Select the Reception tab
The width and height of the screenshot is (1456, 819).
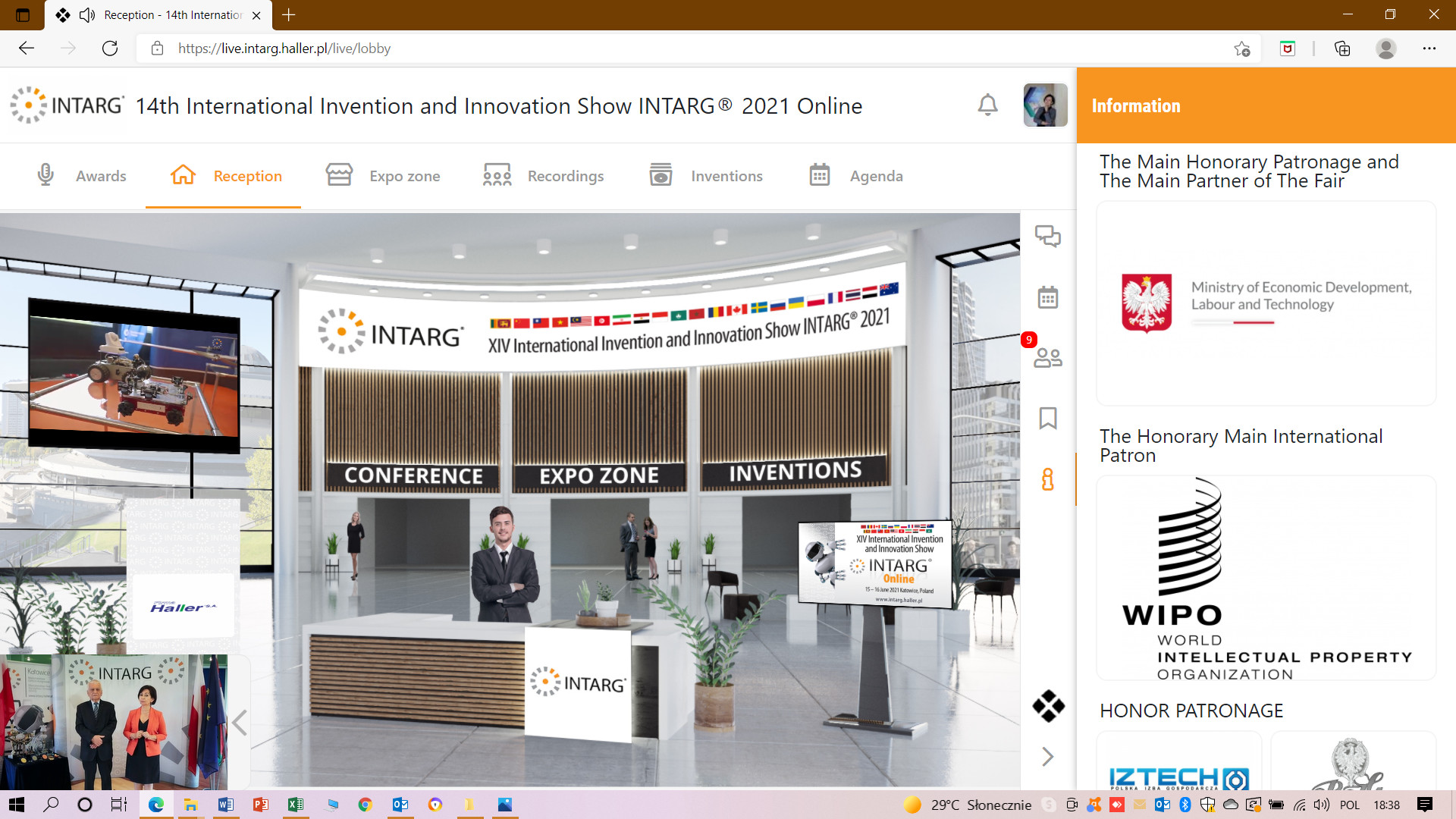225,176
